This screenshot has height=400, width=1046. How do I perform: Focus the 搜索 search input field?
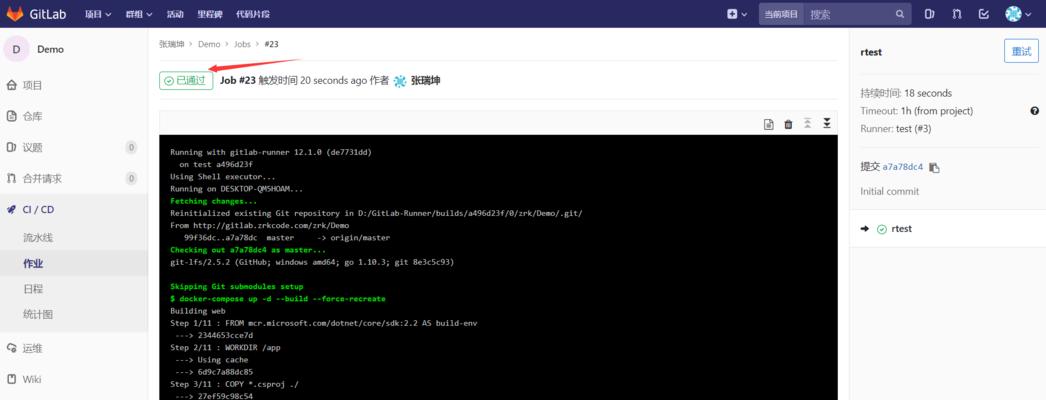click(848, 14)
